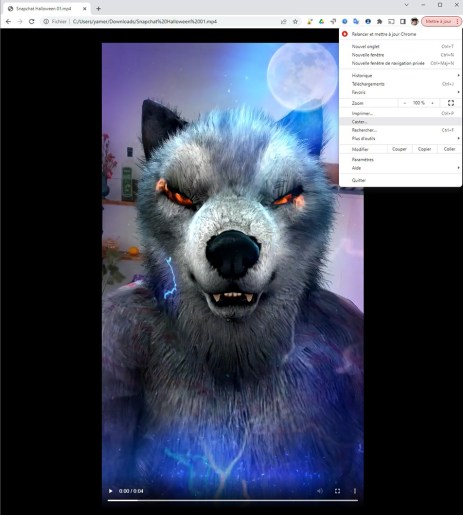463x515 pixels.
Task: Open the side panel icon
Action: pyautogui.click(x=403, y=22)
